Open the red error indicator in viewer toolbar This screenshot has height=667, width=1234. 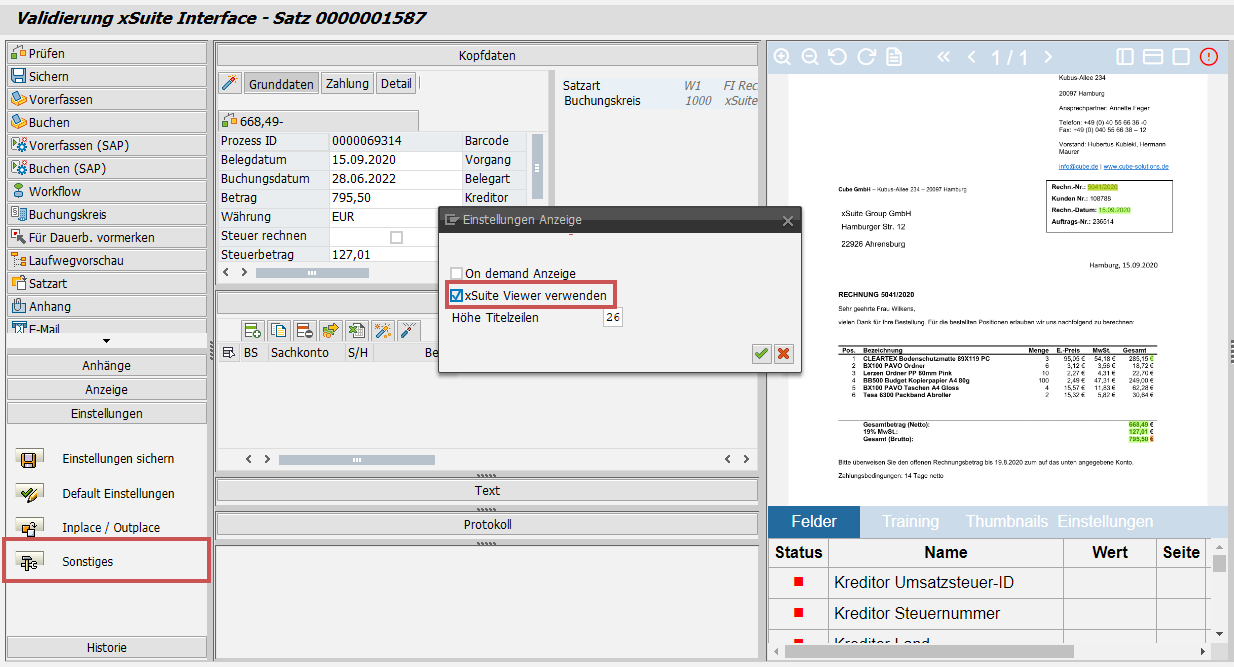pyautogui.click(x=1208, y=57)
